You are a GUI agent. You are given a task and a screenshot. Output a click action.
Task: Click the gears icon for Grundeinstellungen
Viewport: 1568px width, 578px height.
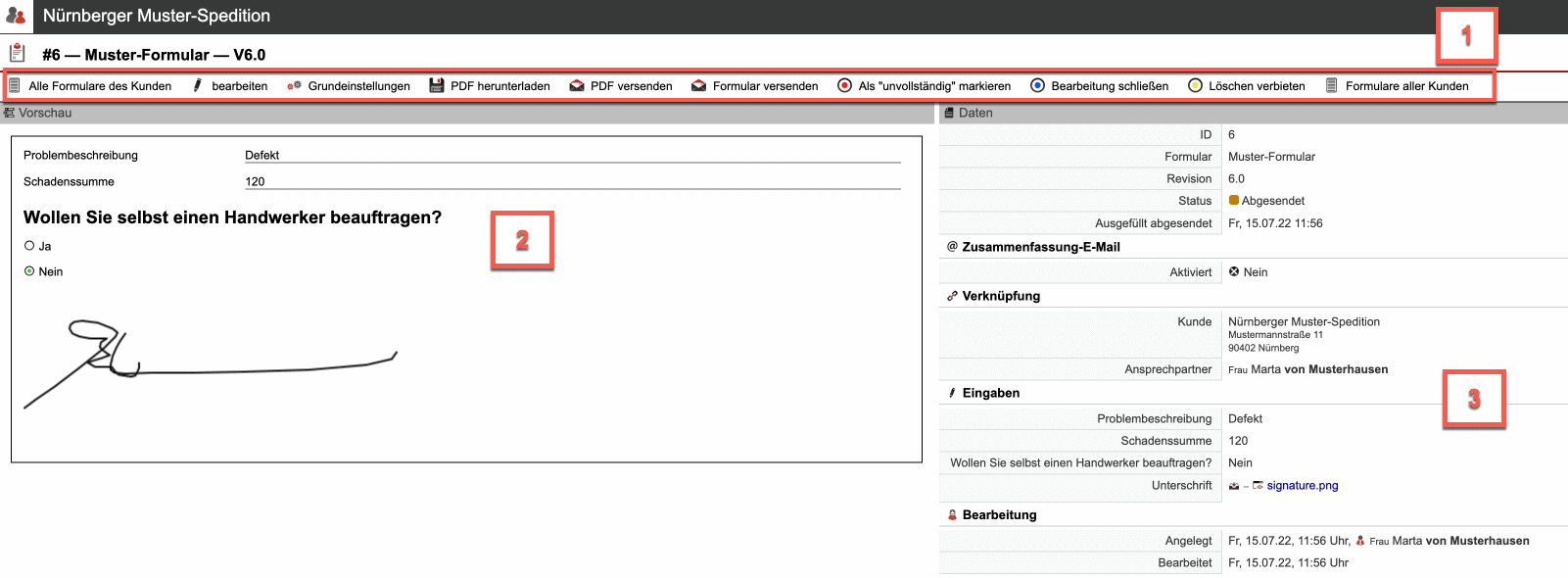294,86
